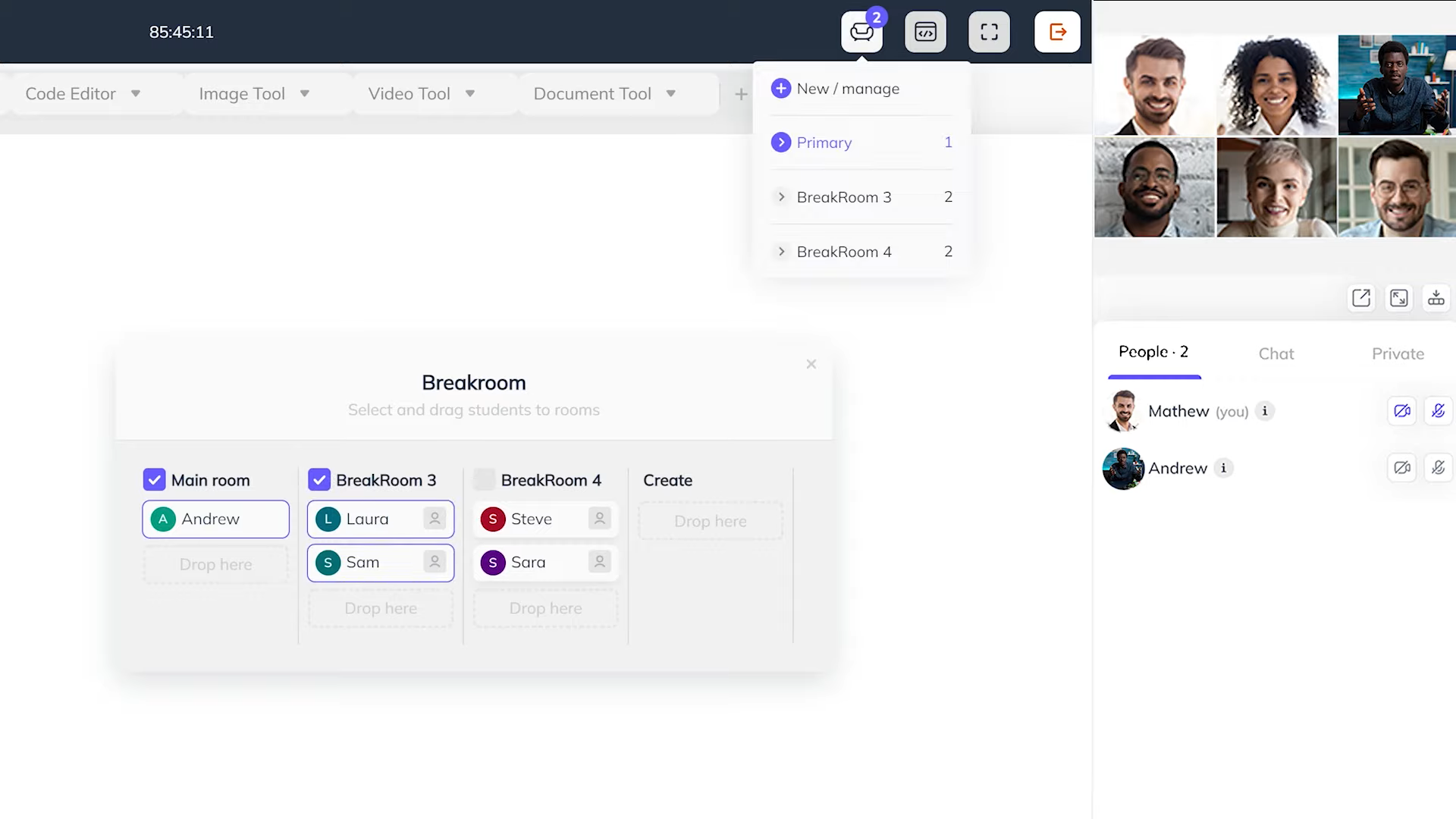Click the code window icon in header
The image size is (1456, 819).
(925, 32)
